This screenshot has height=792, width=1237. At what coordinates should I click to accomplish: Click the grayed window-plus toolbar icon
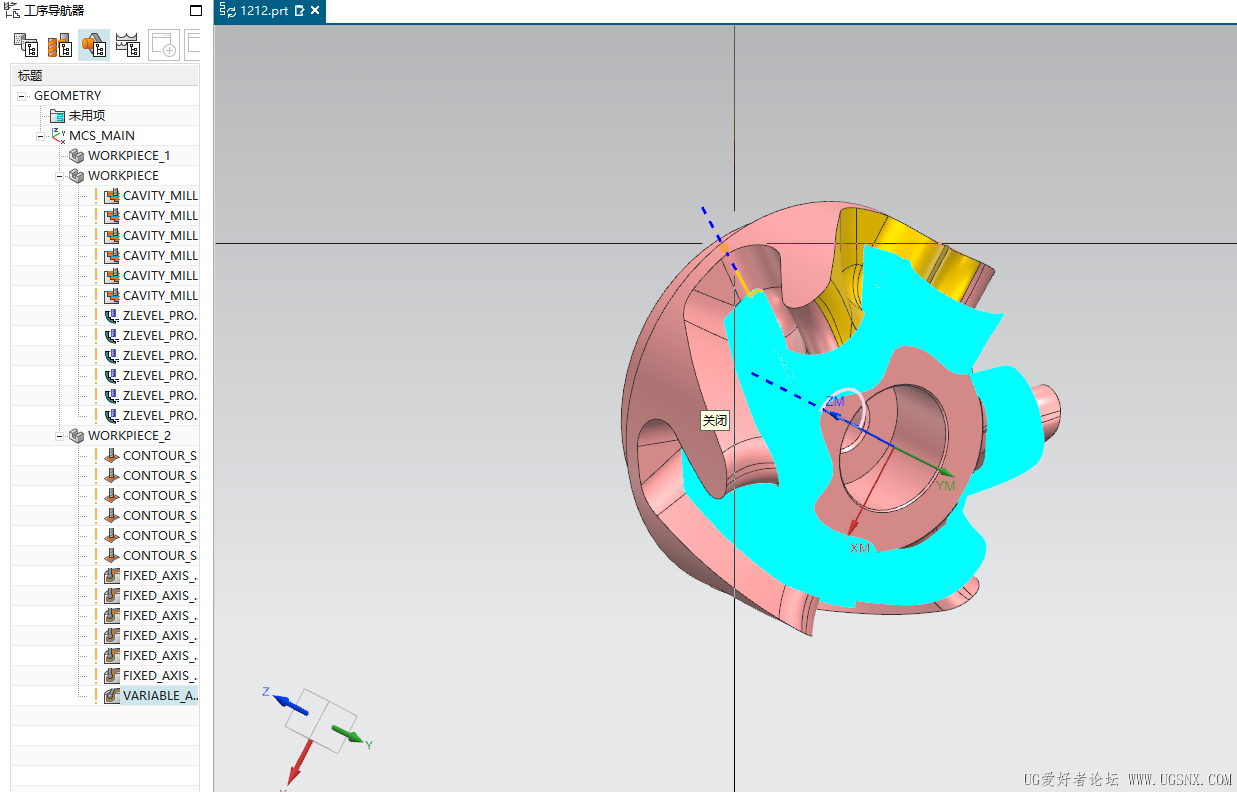coord(164,45)
